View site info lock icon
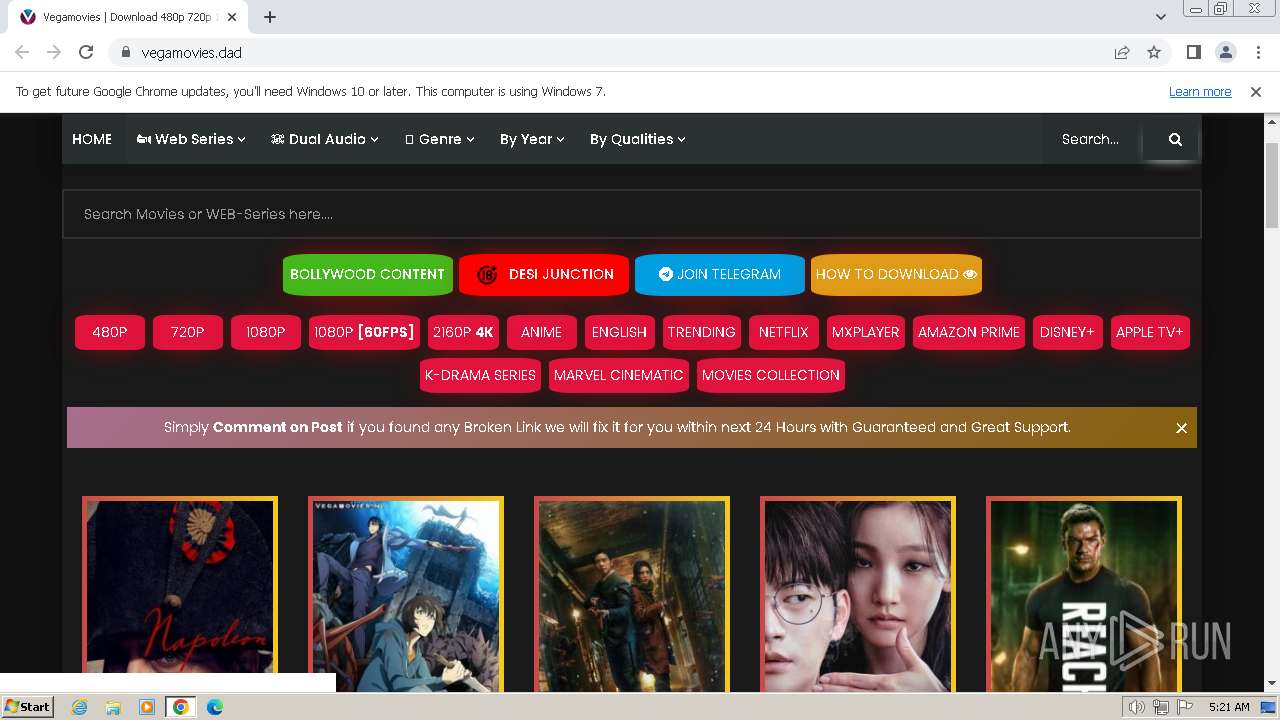 coord(125,52)
